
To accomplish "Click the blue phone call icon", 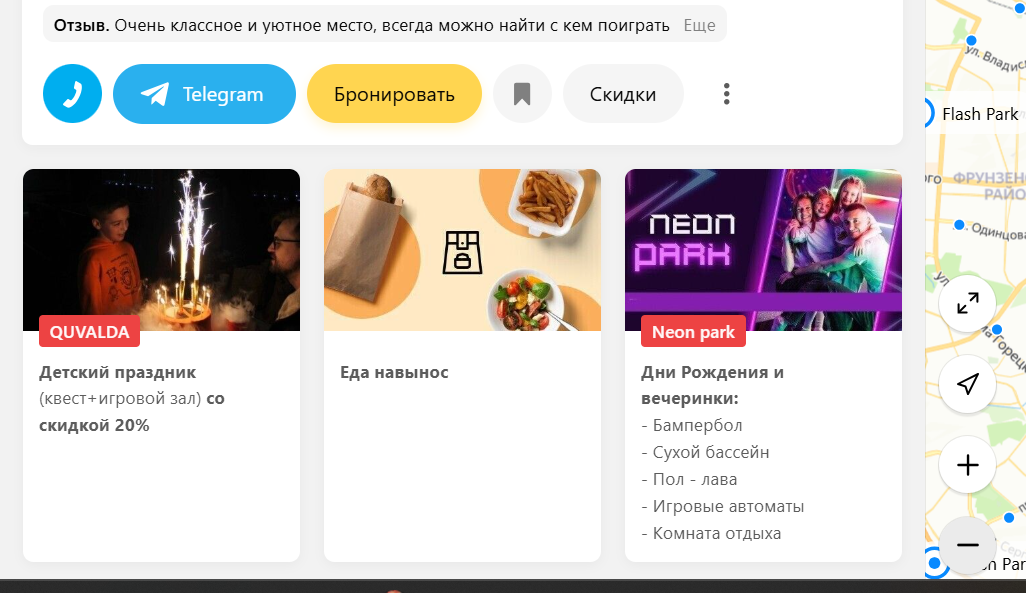I will click(x=72, y=94).
